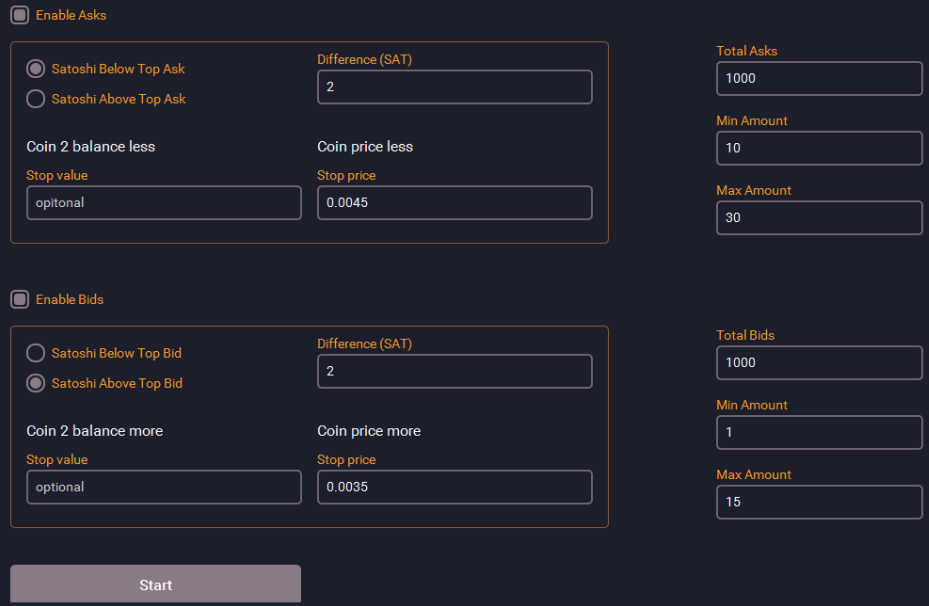Screen dimensions: 929x606
Task: Click the bids Min Amount field showing 1
Action: [x=819, y=432]
